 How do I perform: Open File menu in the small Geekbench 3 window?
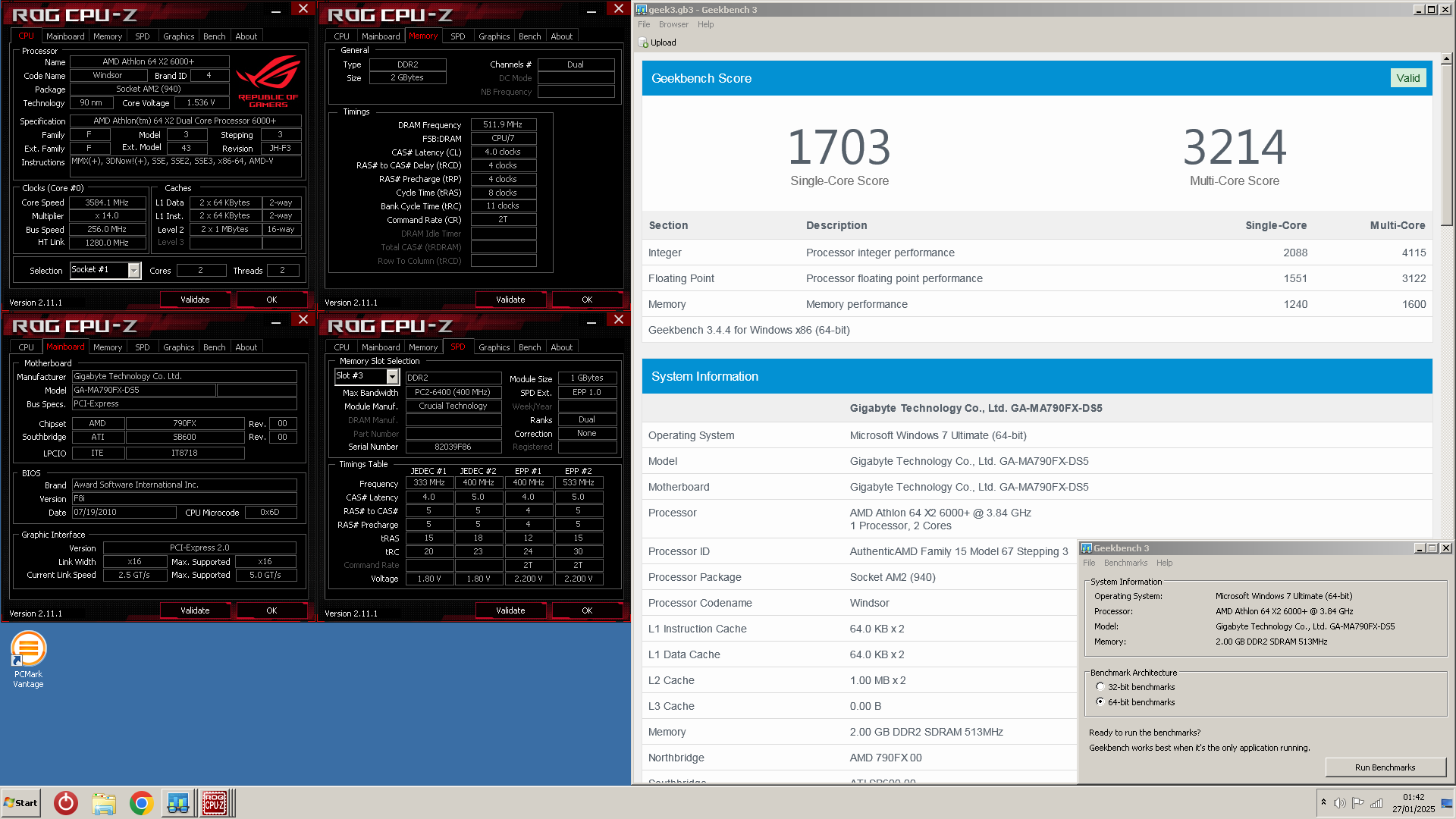[x=1089, y=563]
